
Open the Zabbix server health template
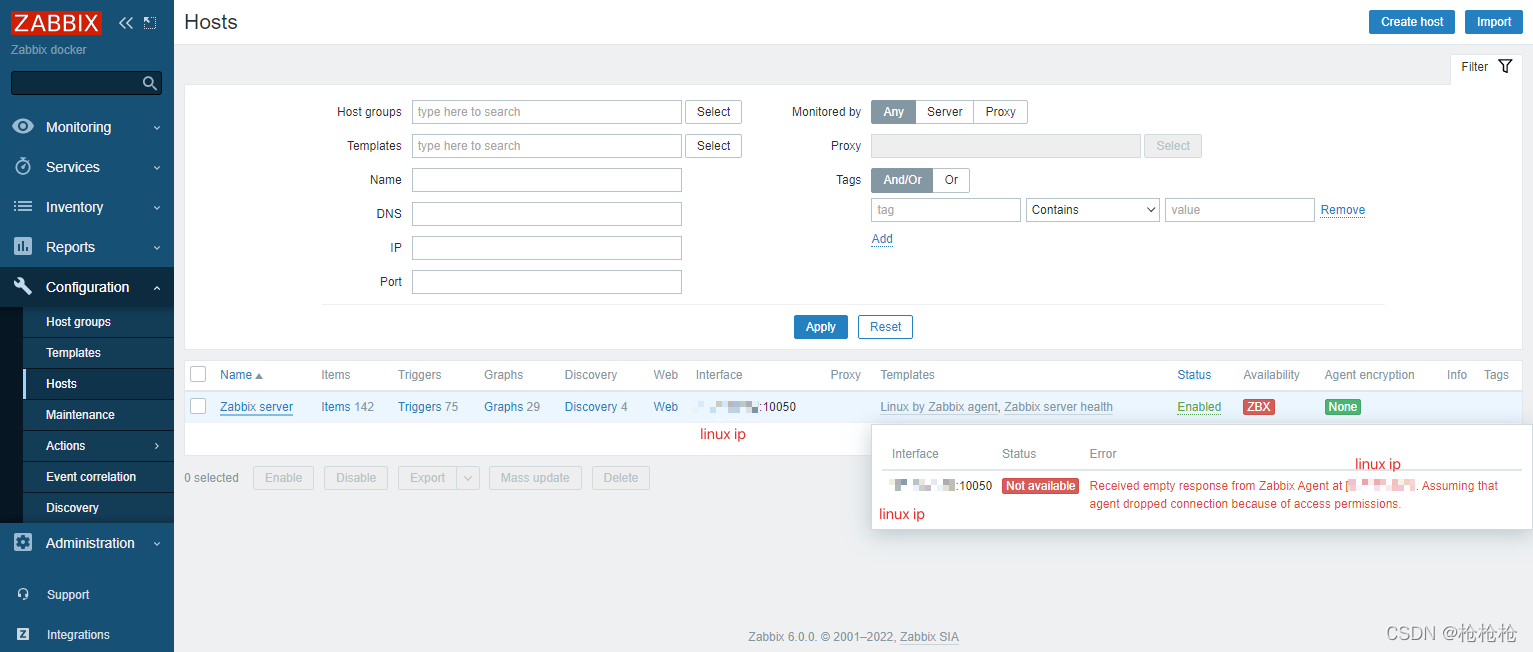(1058, 407)
